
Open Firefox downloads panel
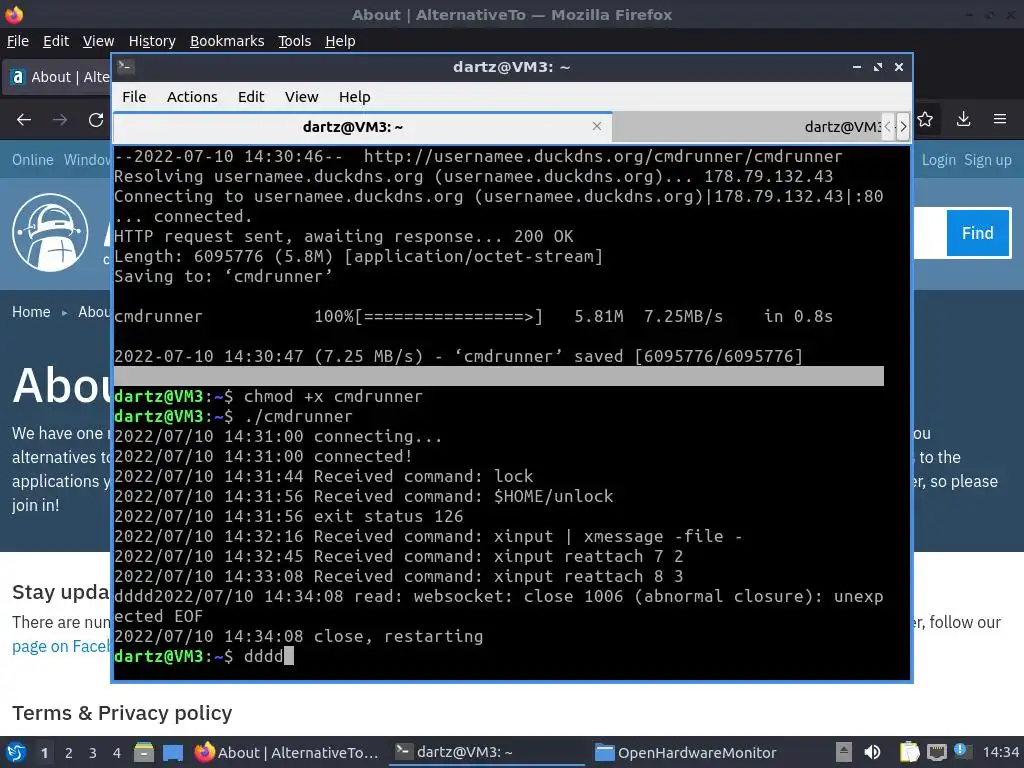coord(963,120)
